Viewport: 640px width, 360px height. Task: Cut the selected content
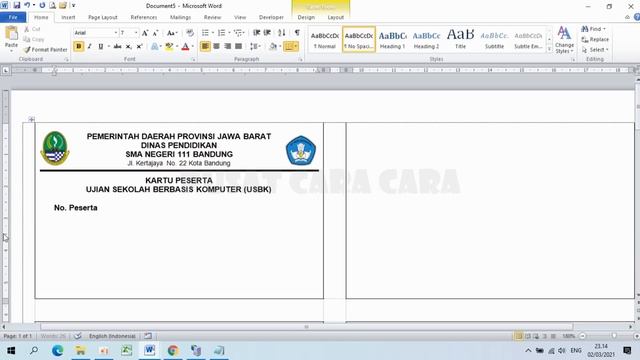coord(32,29)
